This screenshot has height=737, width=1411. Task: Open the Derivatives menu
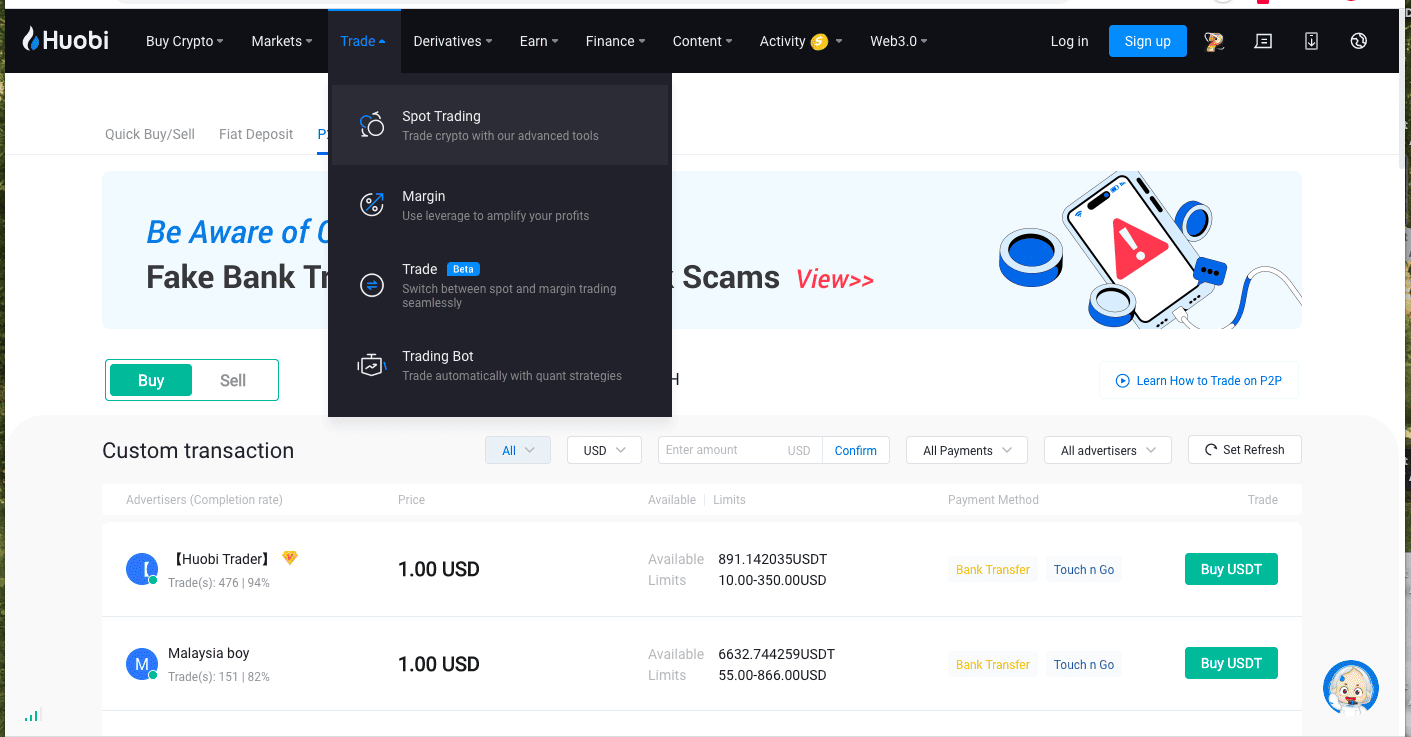[x=453, y=41]
